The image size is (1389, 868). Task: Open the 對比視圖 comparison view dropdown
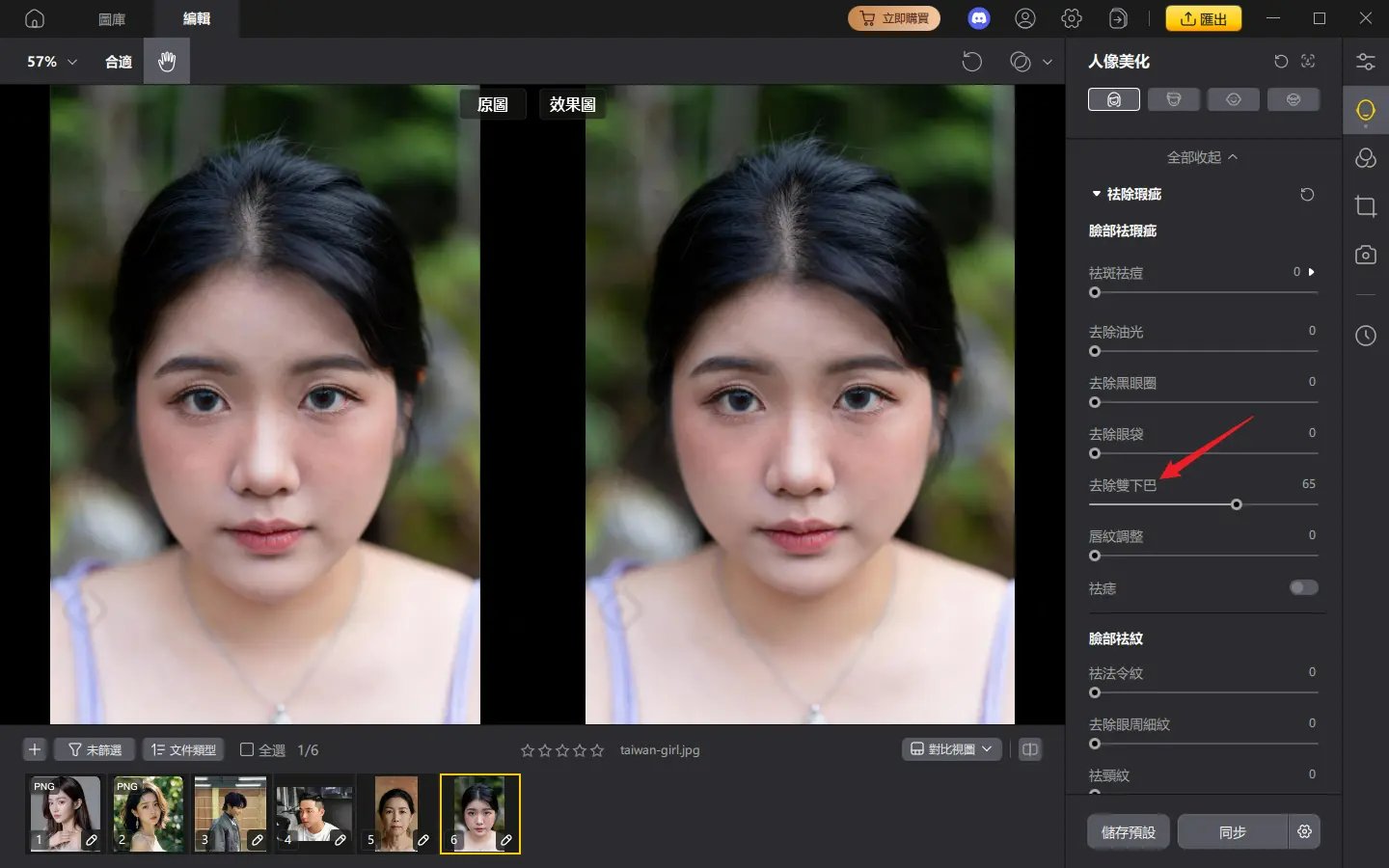coord(951,748)
